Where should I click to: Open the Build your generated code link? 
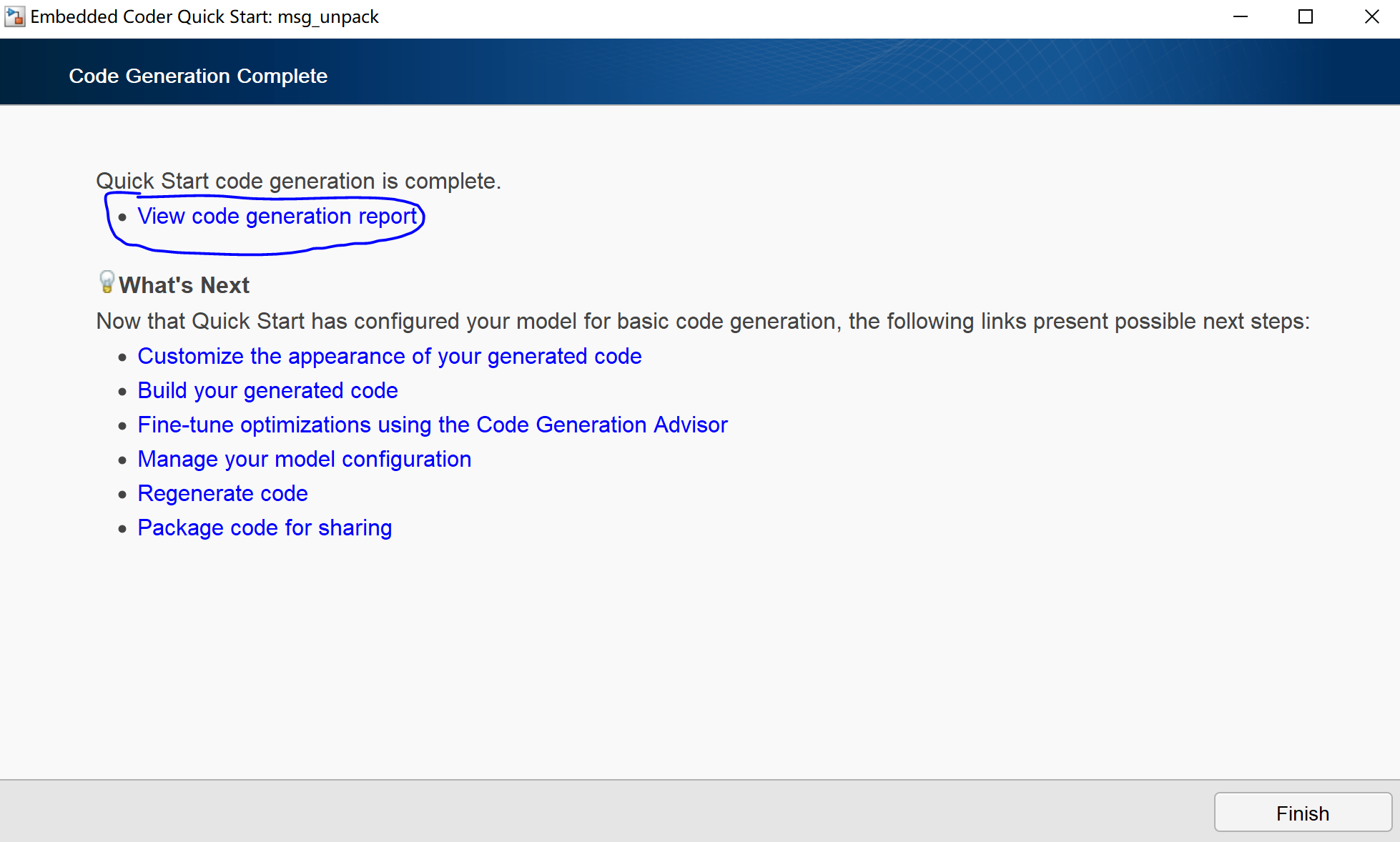click(267, 390)
